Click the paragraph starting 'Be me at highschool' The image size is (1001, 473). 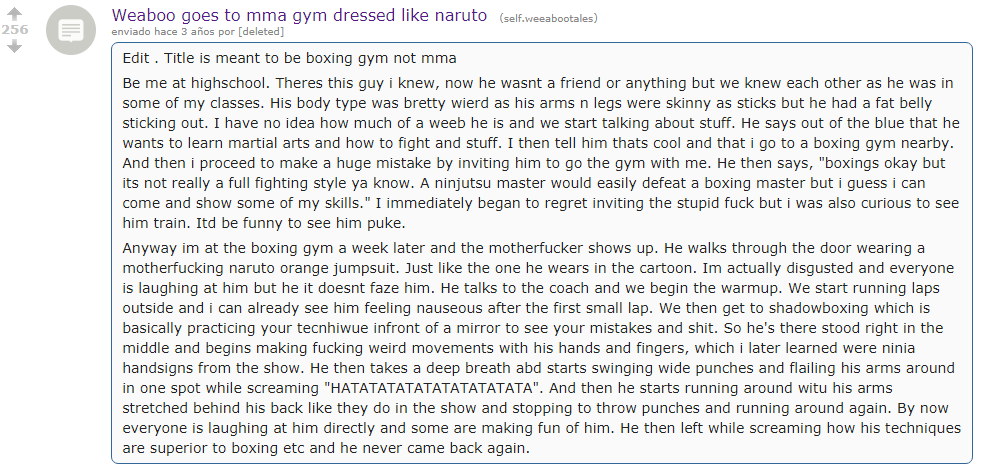click(x=541, y=153)
